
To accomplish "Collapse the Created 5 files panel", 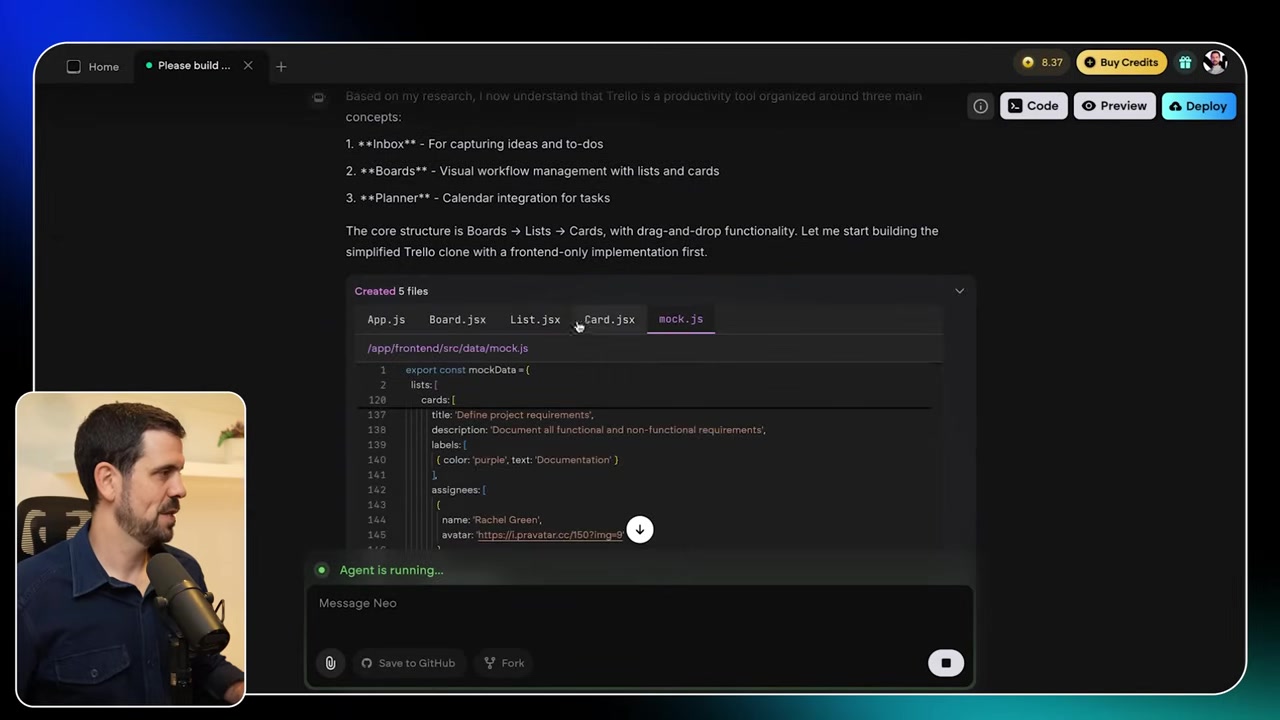I will click(959, 291).
